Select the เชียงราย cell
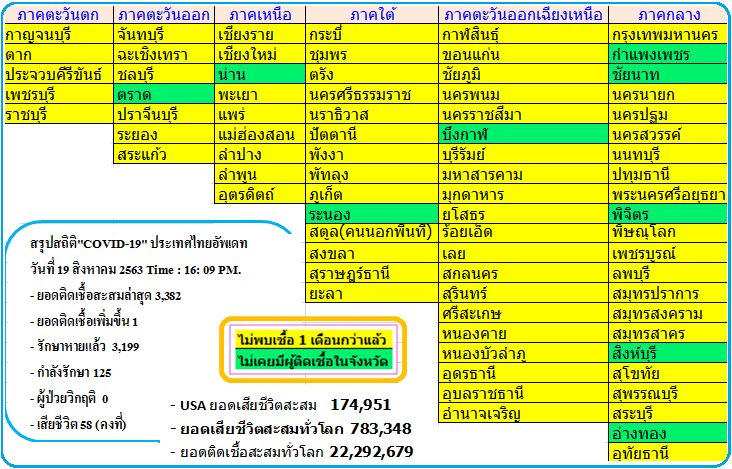 click(x=260, y=34)
